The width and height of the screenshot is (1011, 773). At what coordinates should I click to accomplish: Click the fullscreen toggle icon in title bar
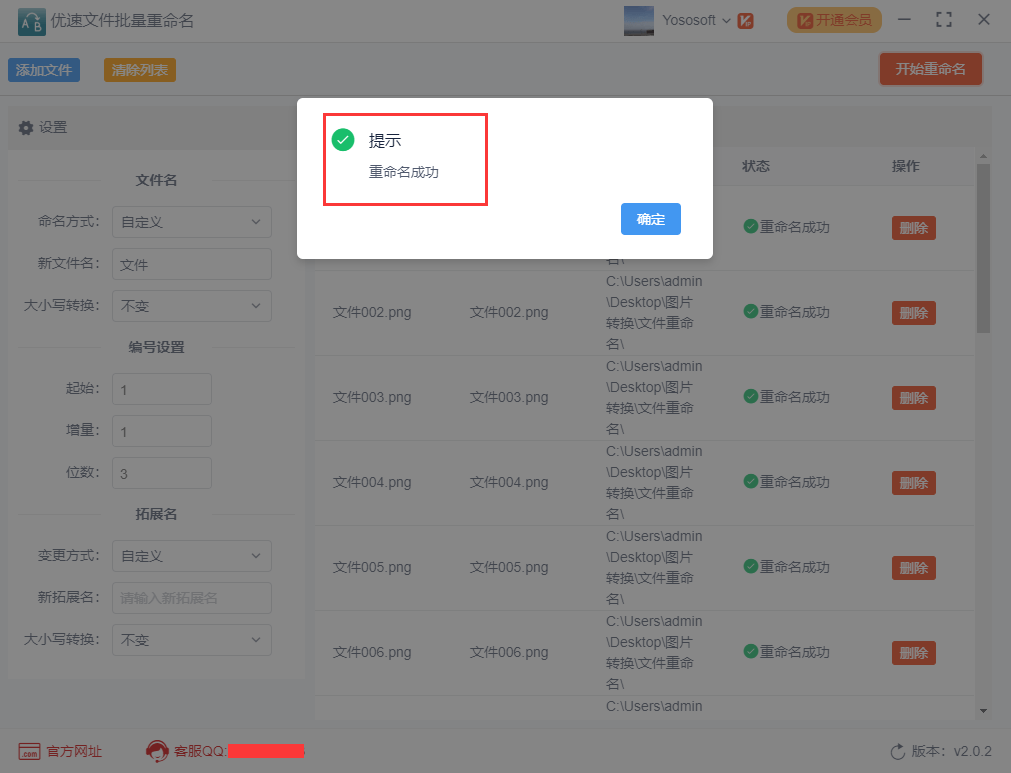coord(943,20)
